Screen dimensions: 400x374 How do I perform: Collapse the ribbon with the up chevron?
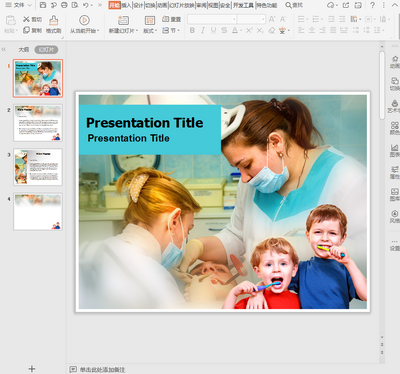tap(394, 5)
